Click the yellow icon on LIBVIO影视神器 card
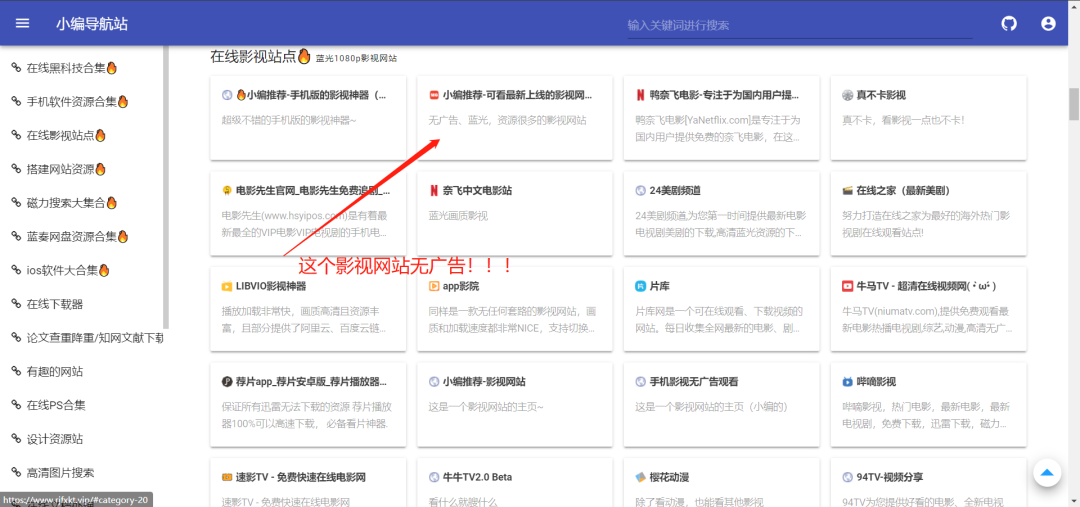 (227, 286)
